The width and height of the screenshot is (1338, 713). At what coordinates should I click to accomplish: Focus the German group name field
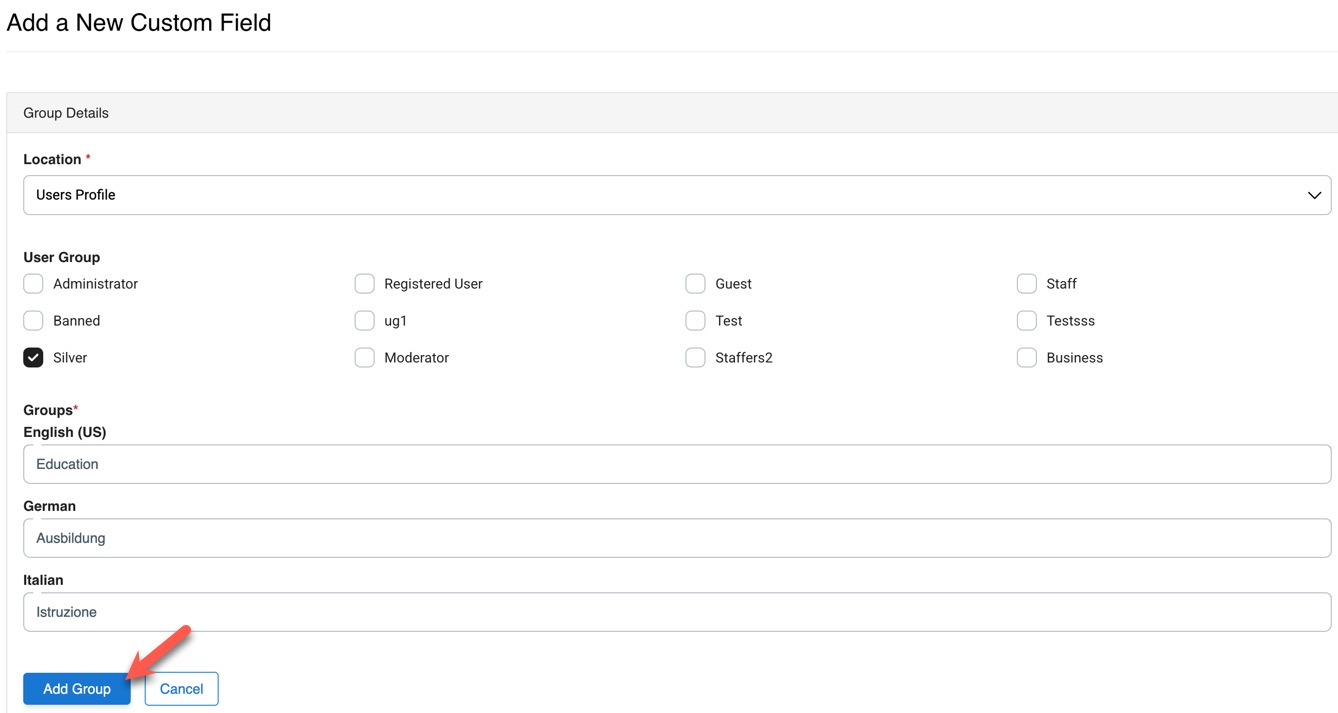[x=676, y=538]
